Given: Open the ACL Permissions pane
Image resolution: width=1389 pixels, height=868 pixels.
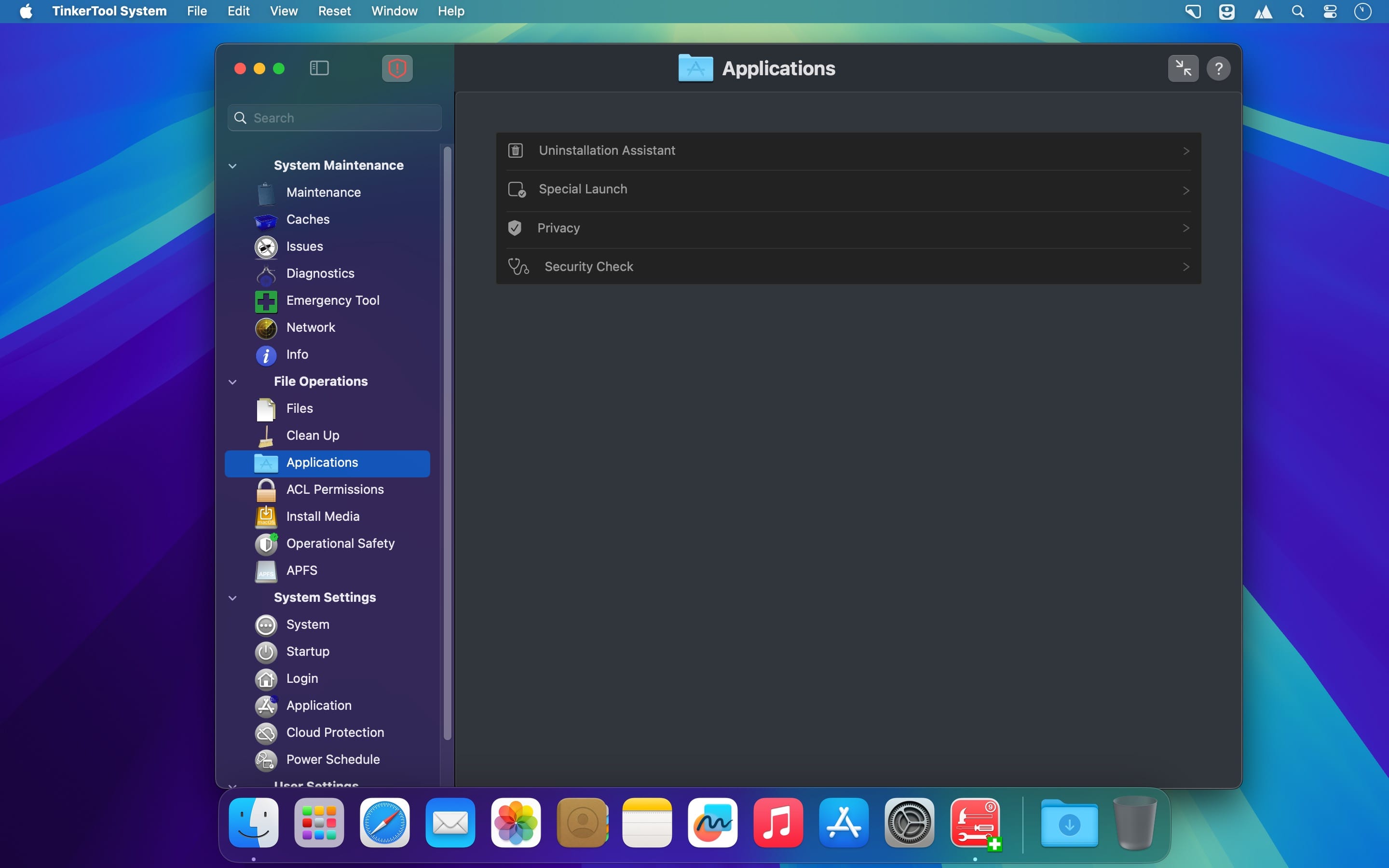Looking at the screenshot, I should pos(335,489).
